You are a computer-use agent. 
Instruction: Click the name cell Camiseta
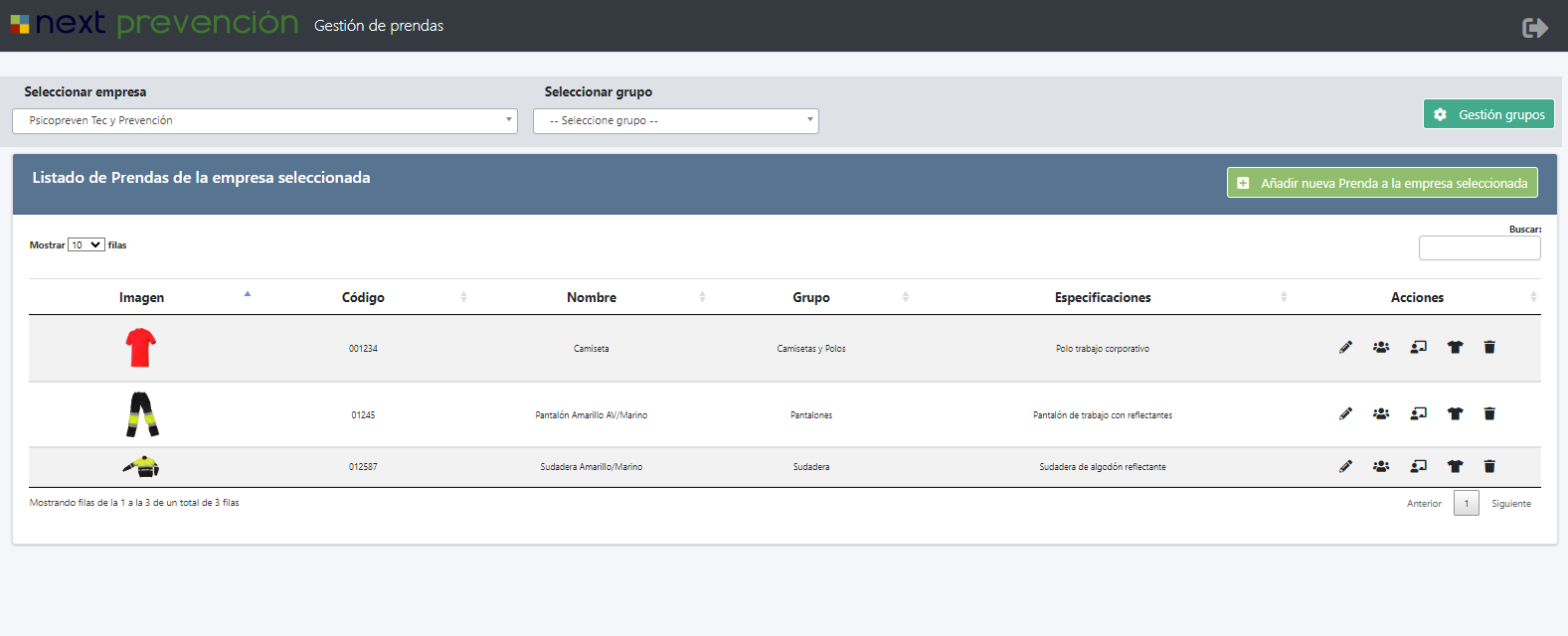pyautogui.click(x=592, y=349)
